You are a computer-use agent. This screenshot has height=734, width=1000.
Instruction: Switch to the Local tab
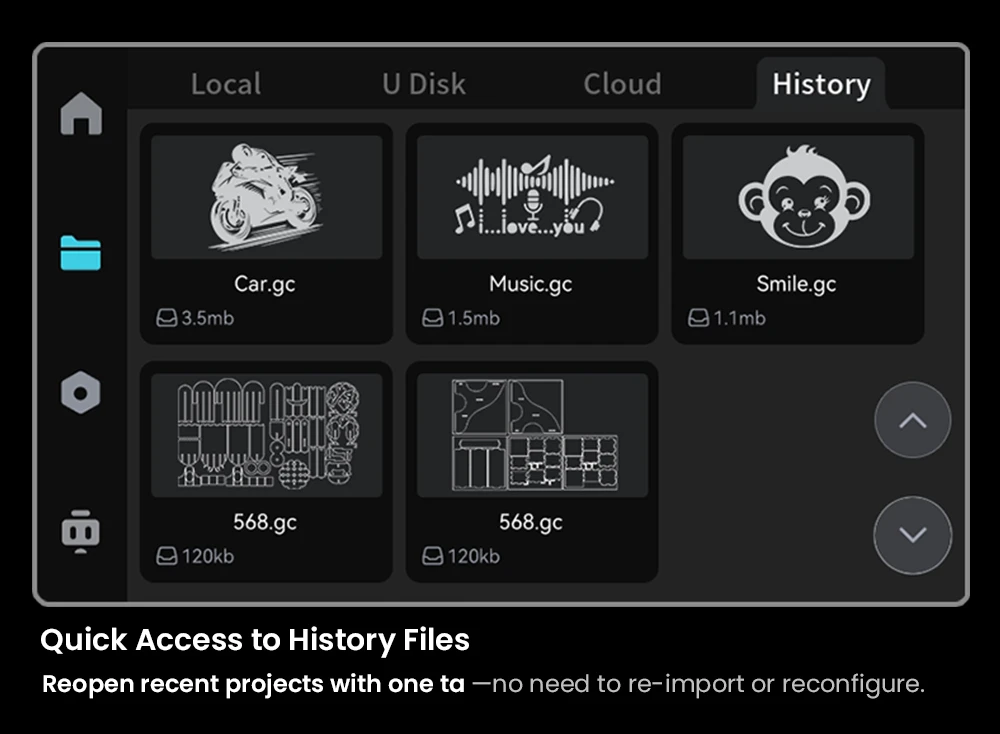click(x=226, y=84)
